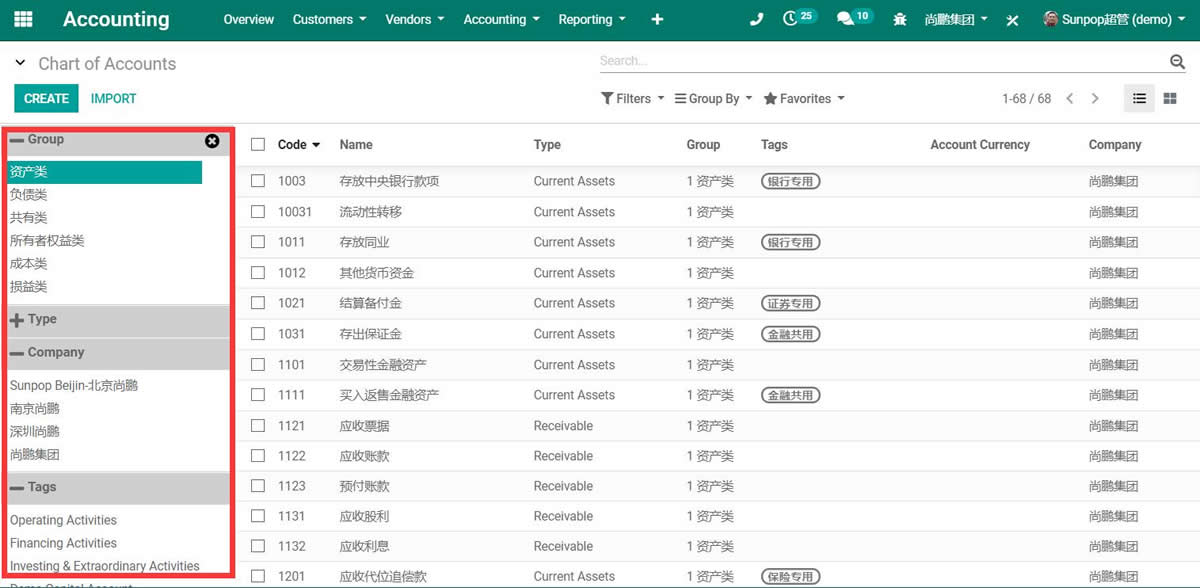Click the phone call icon
The width and height of the screenshot is (1200, 588).
(756, 19)
